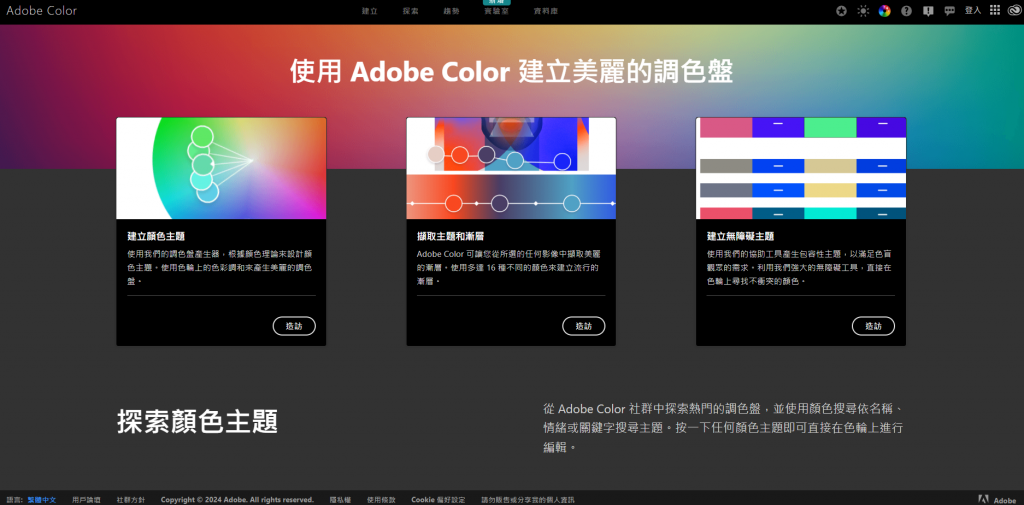Screen dimensions: 1024x505
Task: Click the gradient extraction card thumbnail
Action: (511, 168)
